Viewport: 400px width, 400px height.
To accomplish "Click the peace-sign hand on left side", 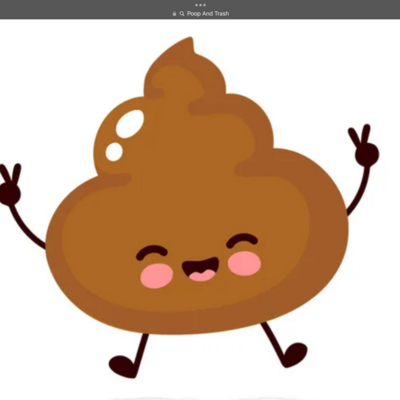I will tap(10, 184).
